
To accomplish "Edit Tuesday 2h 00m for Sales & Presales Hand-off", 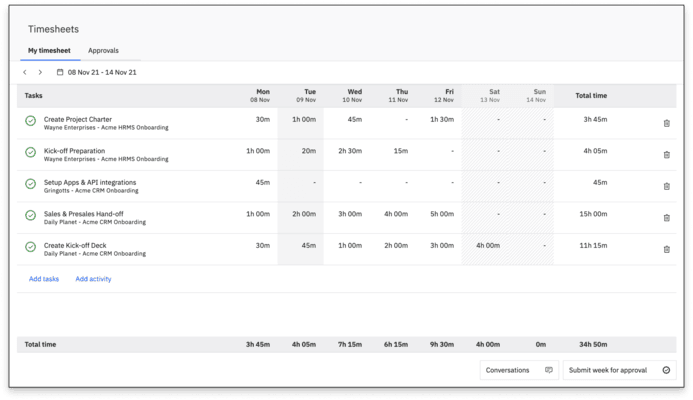I will coord(304,214).
